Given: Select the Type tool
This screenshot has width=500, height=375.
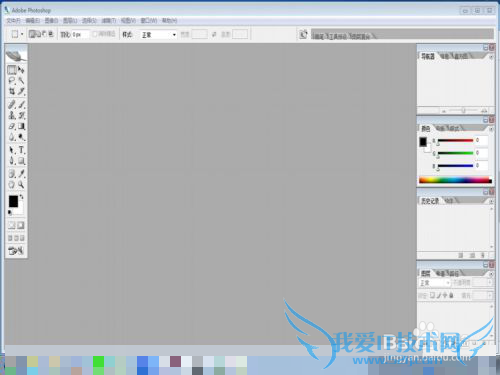Looking at the screenshot, I should (x=21, y=150).
